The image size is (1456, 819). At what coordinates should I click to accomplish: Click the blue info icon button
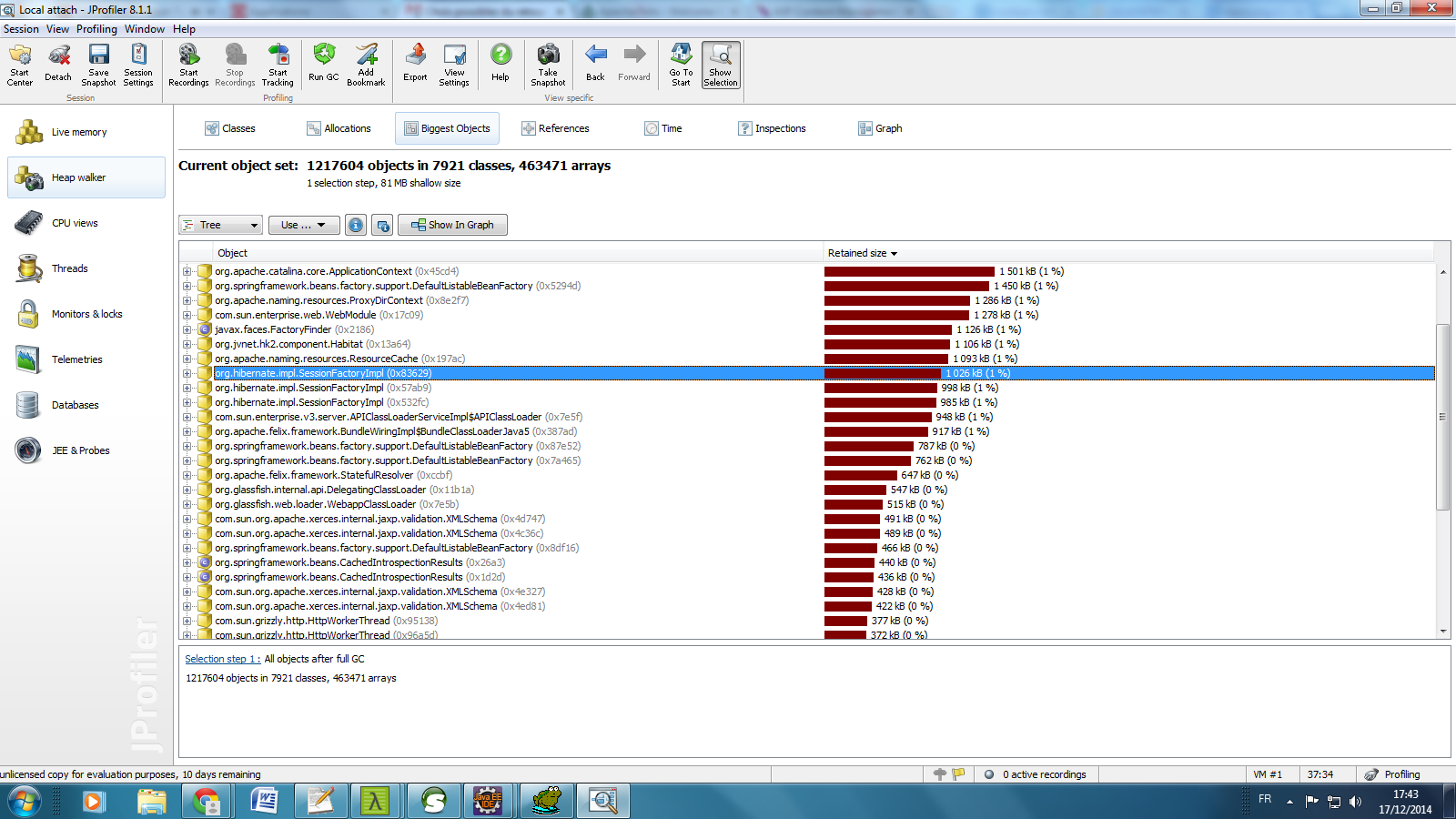tap(356, 225)
